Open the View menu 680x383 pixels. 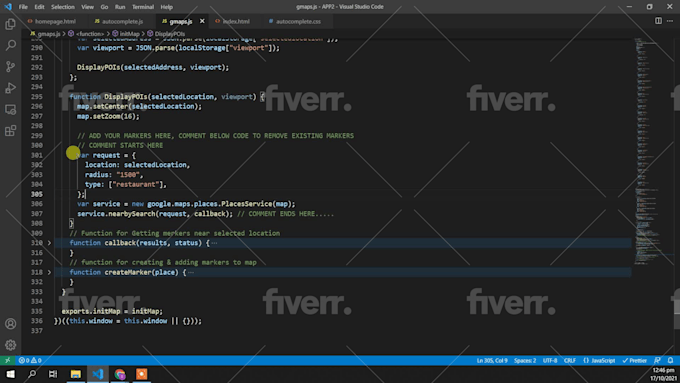tap(87, 7)
